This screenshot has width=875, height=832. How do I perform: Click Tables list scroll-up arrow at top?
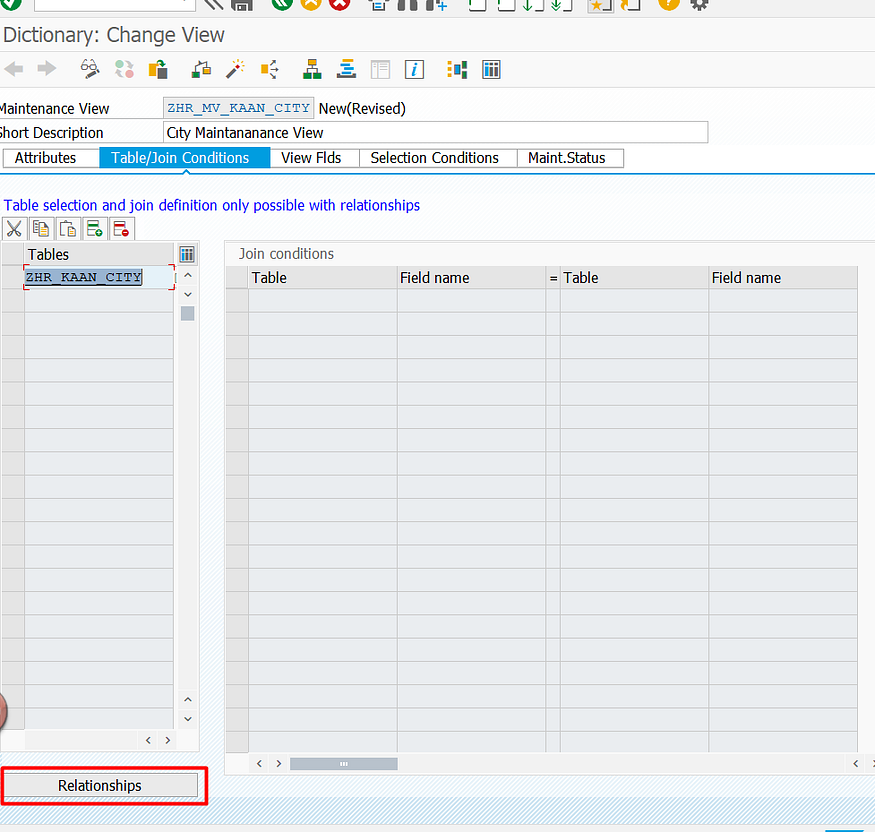coord(188,276)
